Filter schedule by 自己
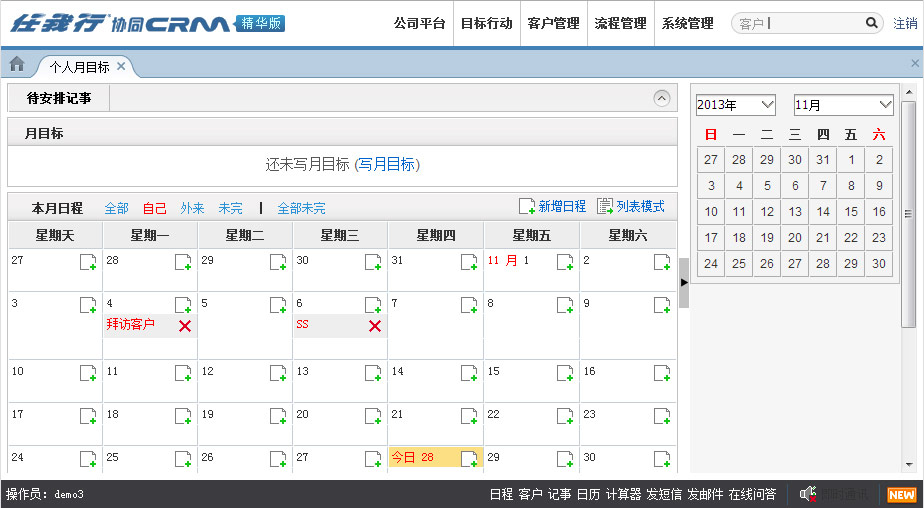924x508 pixels. (154, 208)
